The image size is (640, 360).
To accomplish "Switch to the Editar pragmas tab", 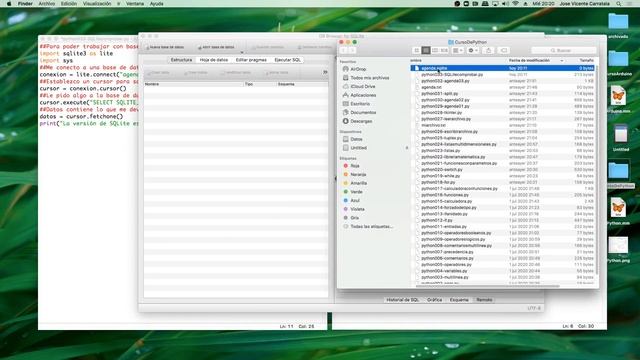I will point(251,60).
